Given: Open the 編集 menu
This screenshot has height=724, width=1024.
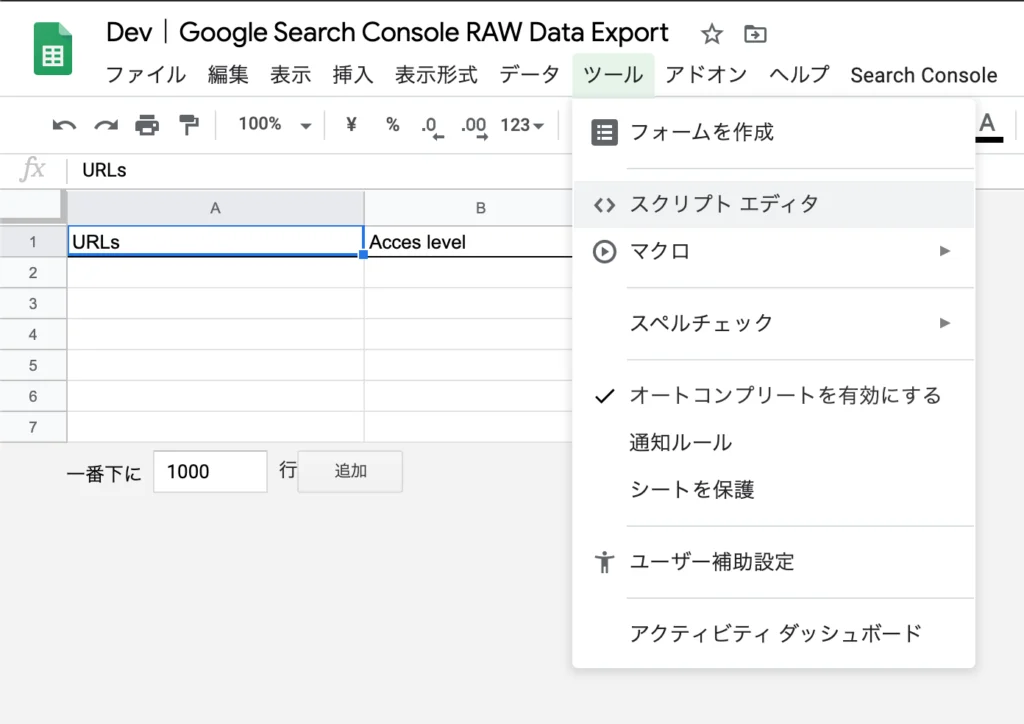Looking at the screenshot, I should pyautogui.click(x=228, y=74).
